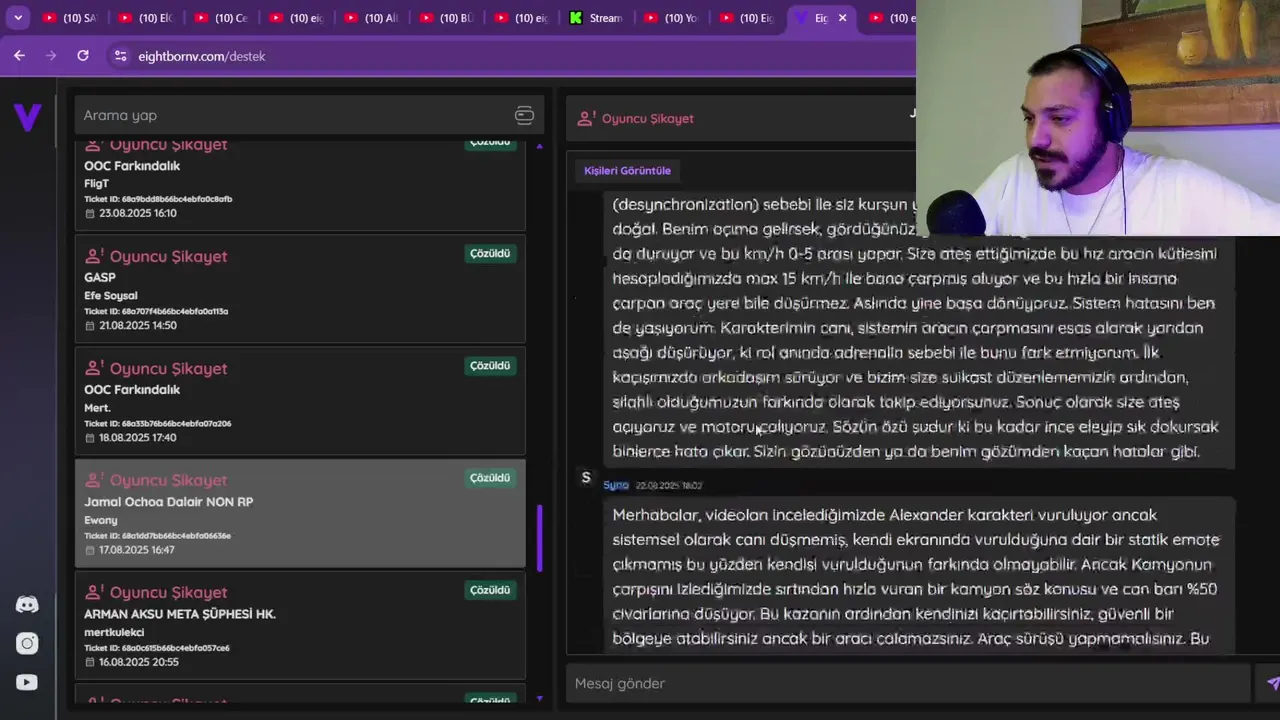
Task: Click the eightbornv.com/destek address bar
Action: pos(202,56)
